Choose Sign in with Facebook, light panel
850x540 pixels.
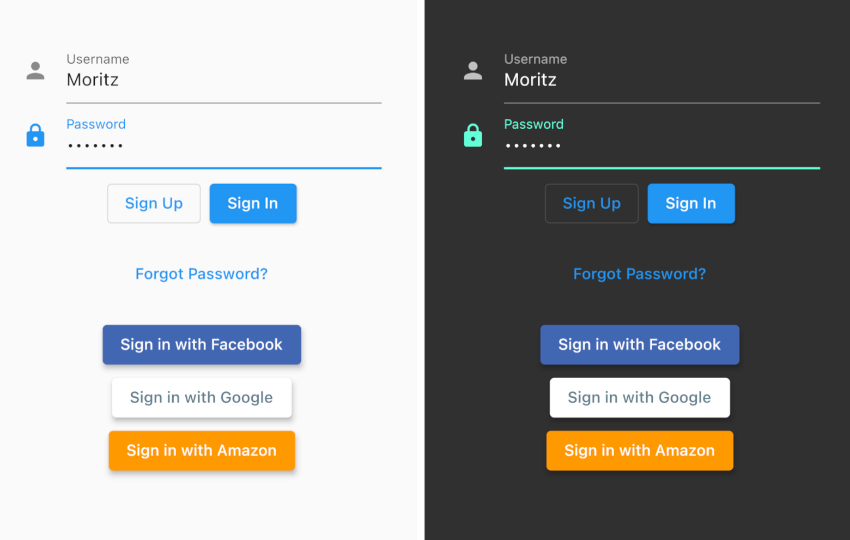coord(202,344)
